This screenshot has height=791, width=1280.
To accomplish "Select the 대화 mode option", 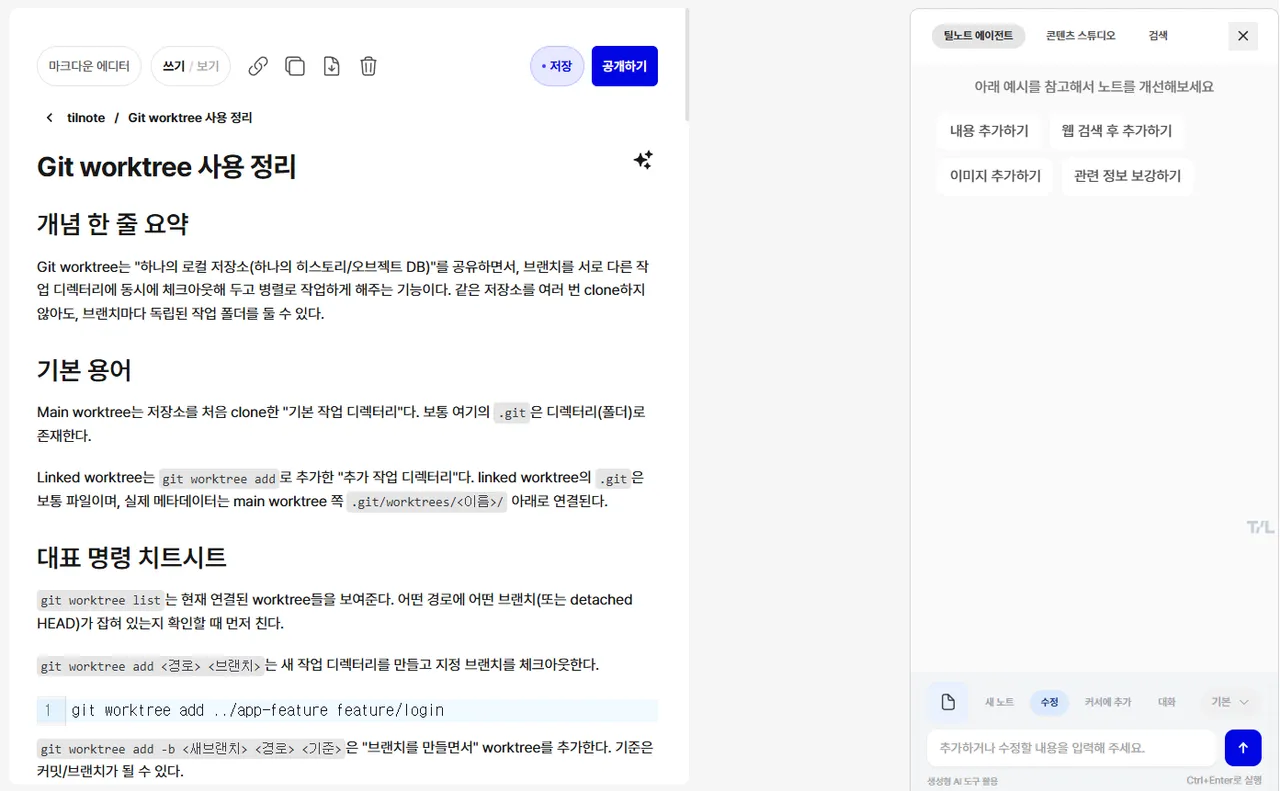I will pos(1167,702).
